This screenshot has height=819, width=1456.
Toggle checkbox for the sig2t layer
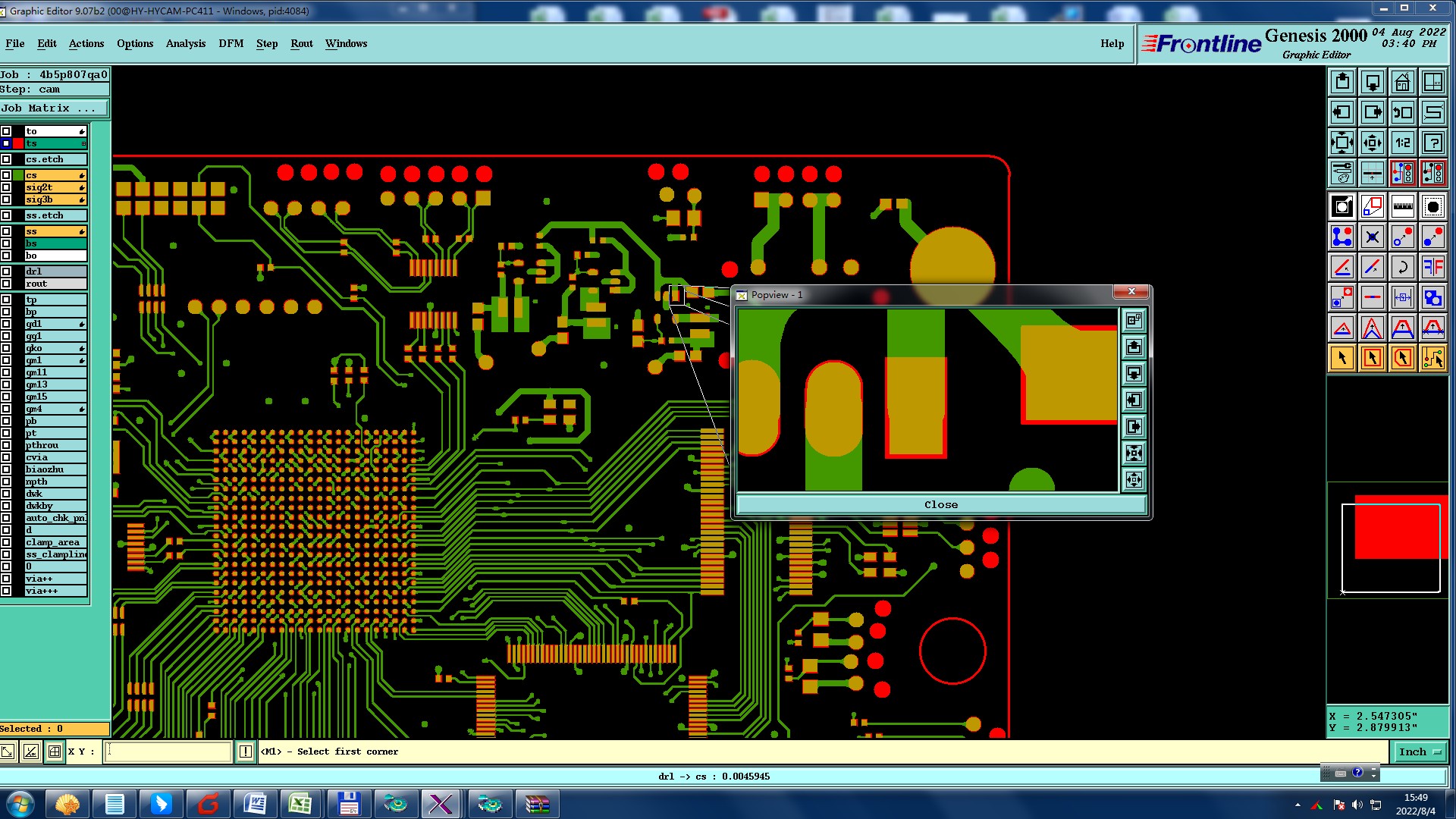(6, 187)
